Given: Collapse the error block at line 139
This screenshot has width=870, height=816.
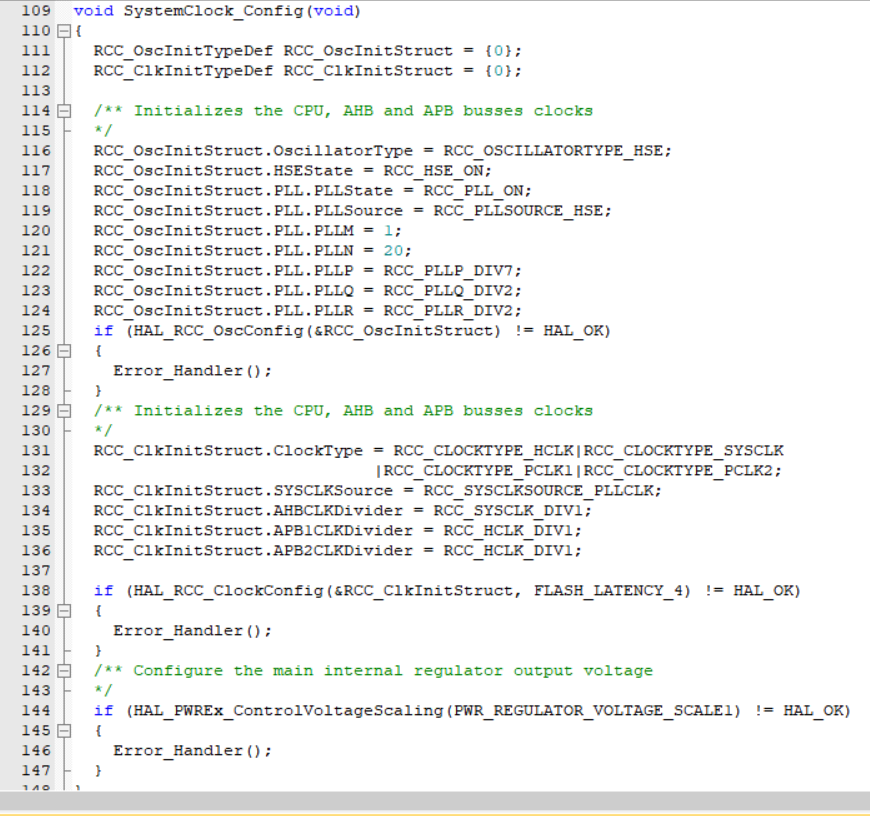Looking at the screenshot, I should 64,611.
